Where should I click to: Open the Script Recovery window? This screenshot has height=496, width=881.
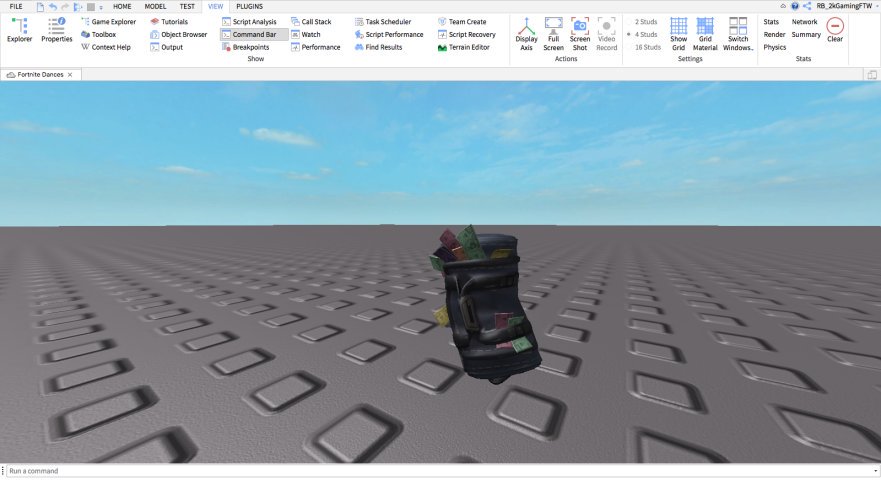pos(466,34)
